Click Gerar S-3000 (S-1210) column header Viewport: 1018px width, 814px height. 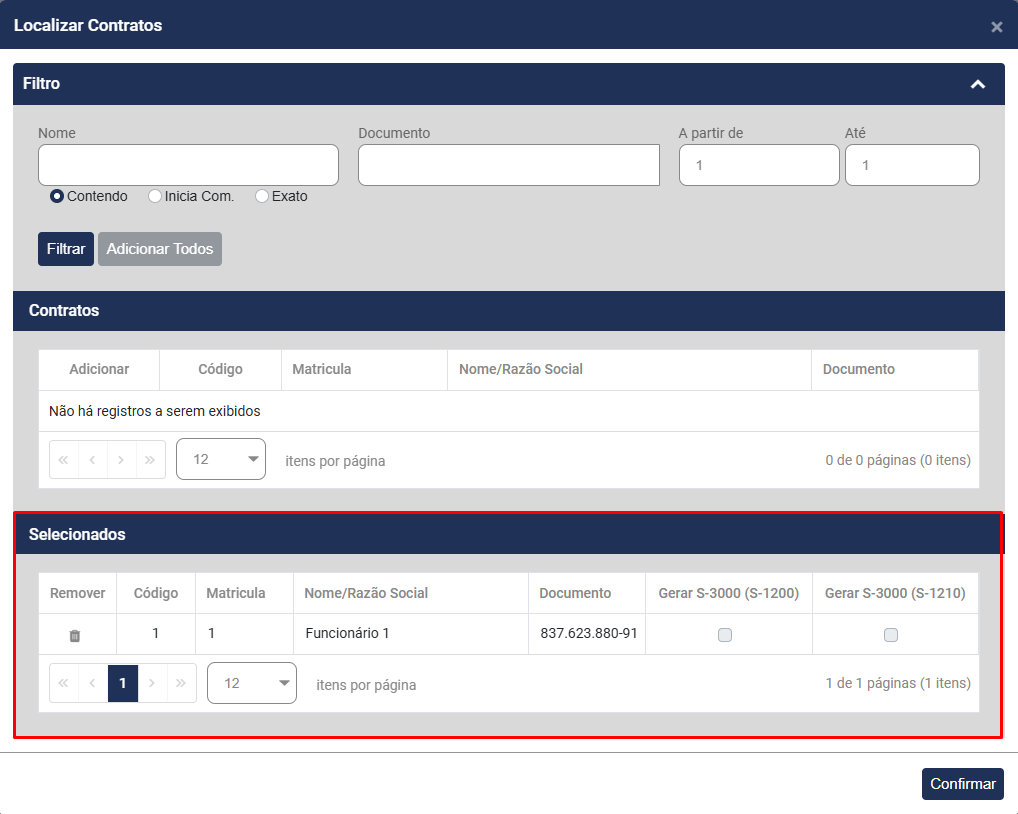895,593
